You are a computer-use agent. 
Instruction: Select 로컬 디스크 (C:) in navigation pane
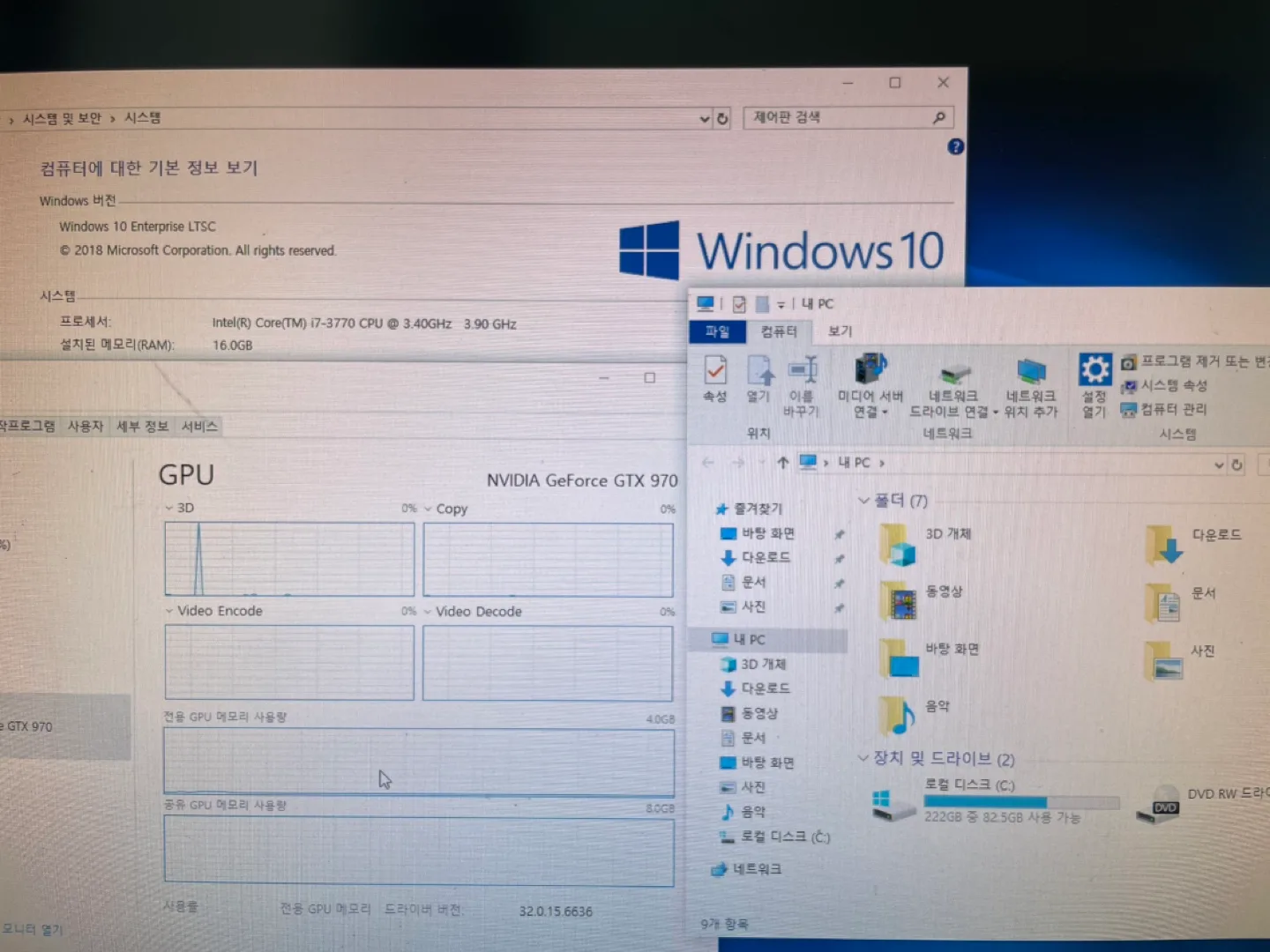point(774,837)
